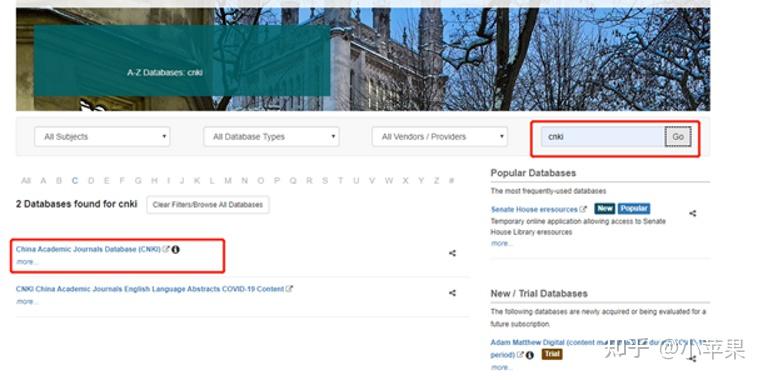Filter databases by letter A
The height and width of the screenshot is (380, 764).
click(x=43, y=181)
